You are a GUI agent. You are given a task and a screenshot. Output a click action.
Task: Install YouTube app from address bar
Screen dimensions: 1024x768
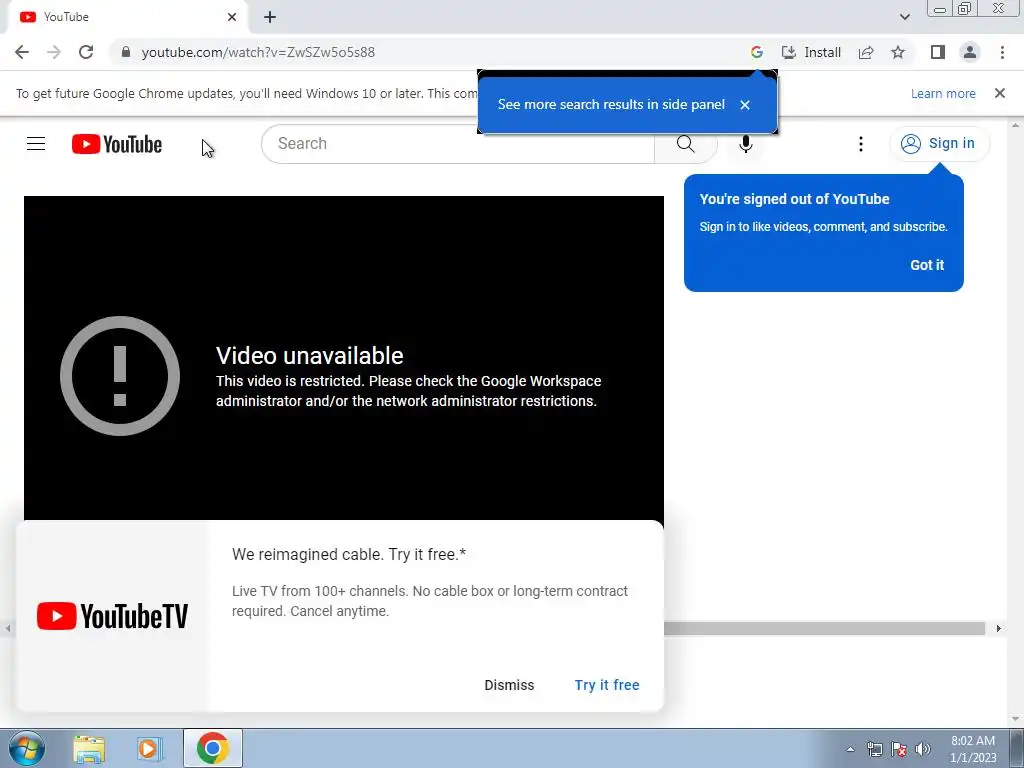click(x=812, y=52)
